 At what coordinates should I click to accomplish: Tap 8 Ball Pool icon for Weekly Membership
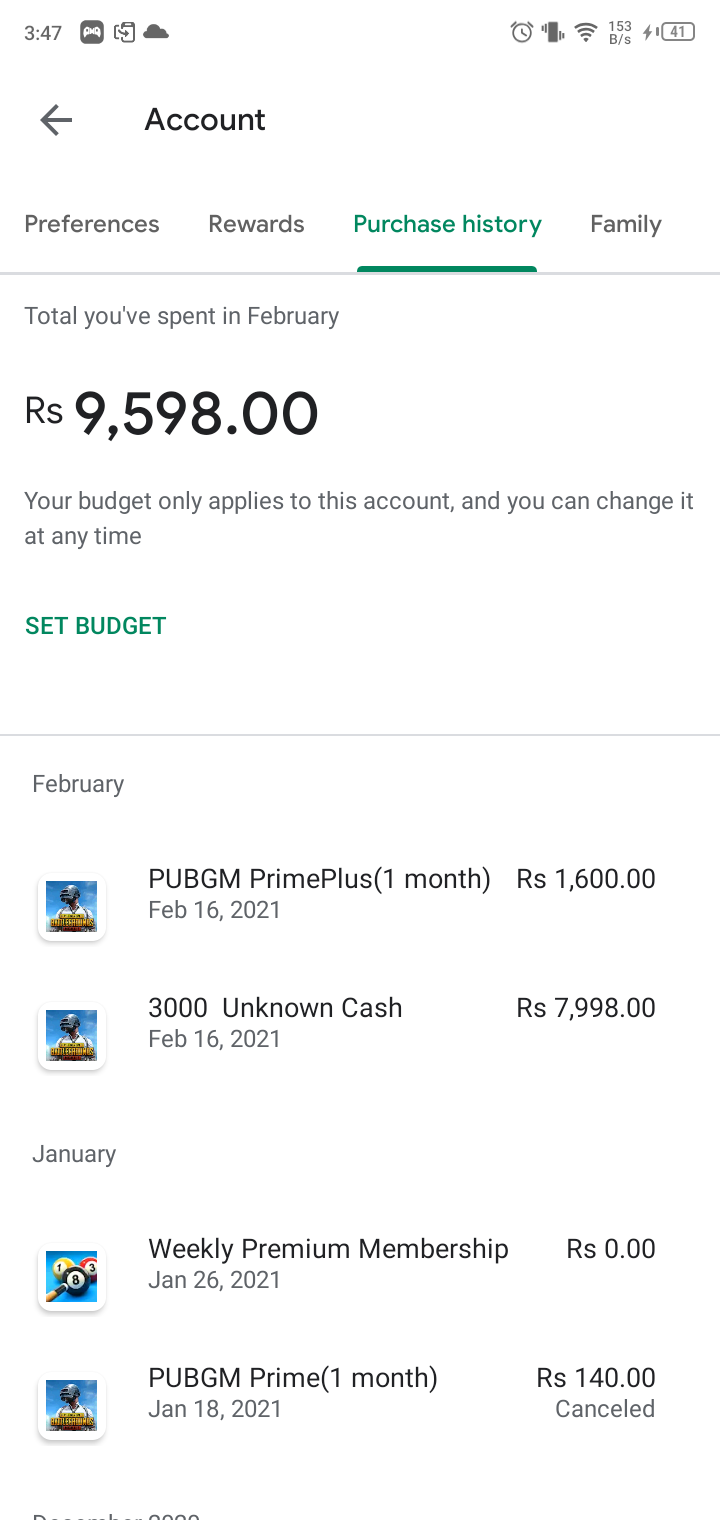tap(72, 1277)
